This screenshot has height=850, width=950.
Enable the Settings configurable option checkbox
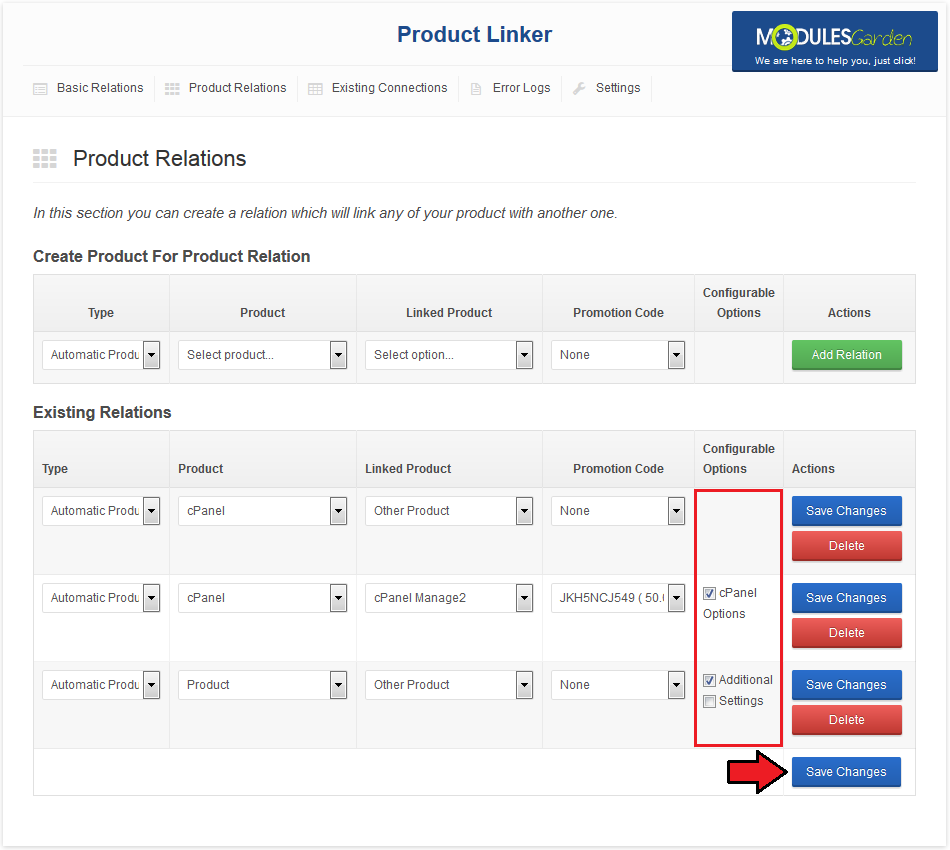709,701
